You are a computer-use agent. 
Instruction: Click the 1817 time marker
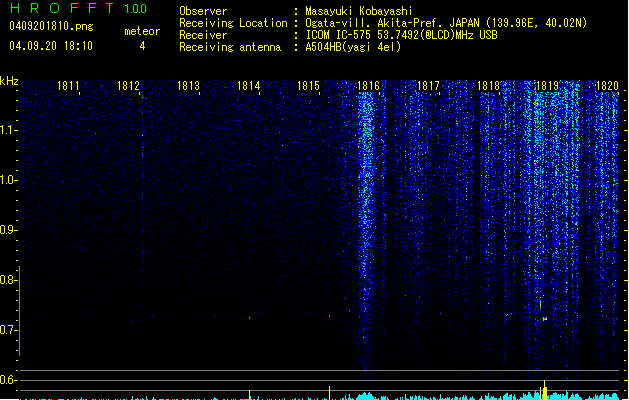[428, 86]
